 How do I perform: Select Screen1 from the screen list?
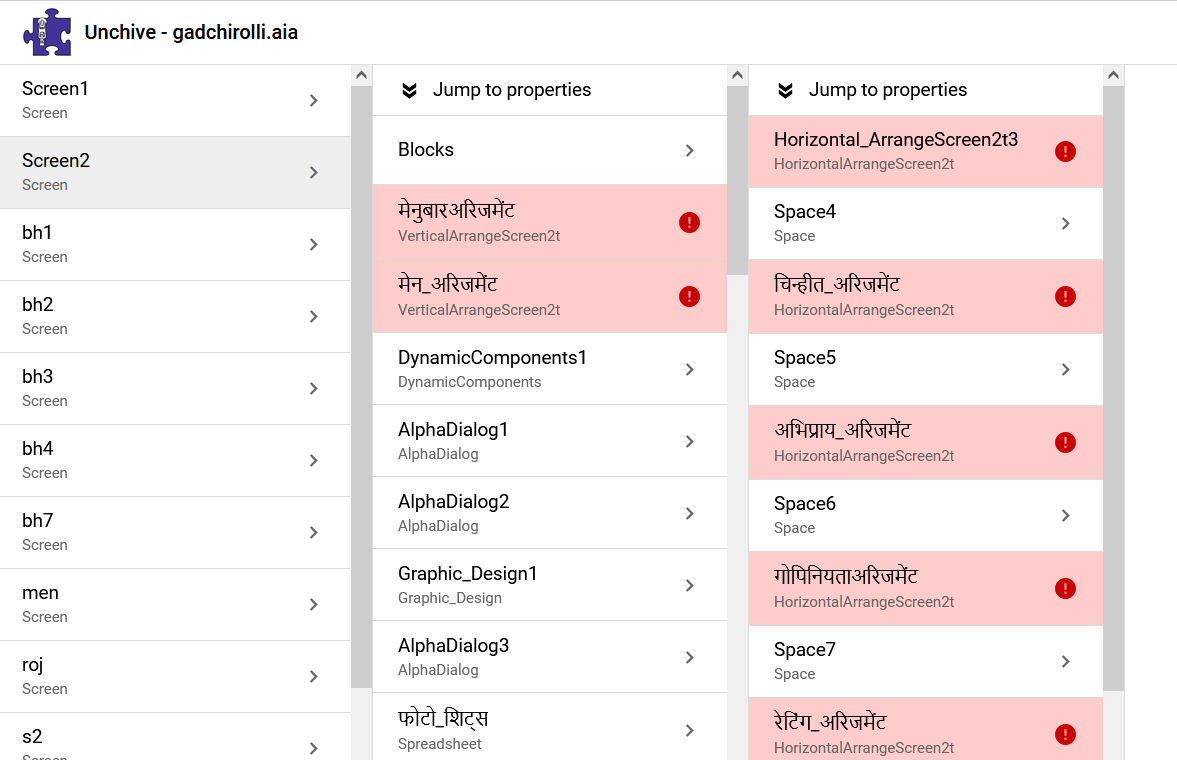176,99
